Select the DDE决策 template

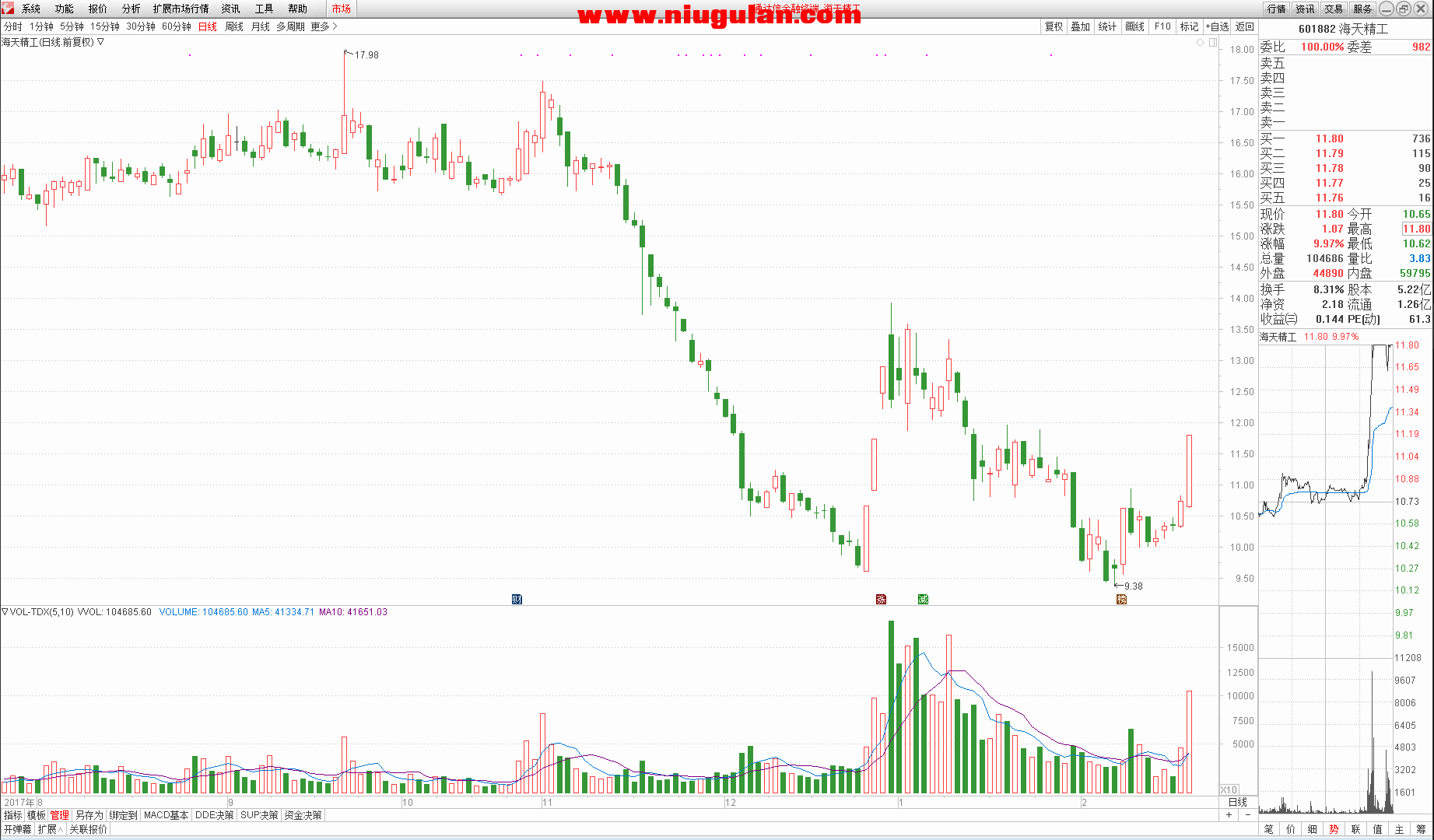pyautogui.click(x=215, y=815)
